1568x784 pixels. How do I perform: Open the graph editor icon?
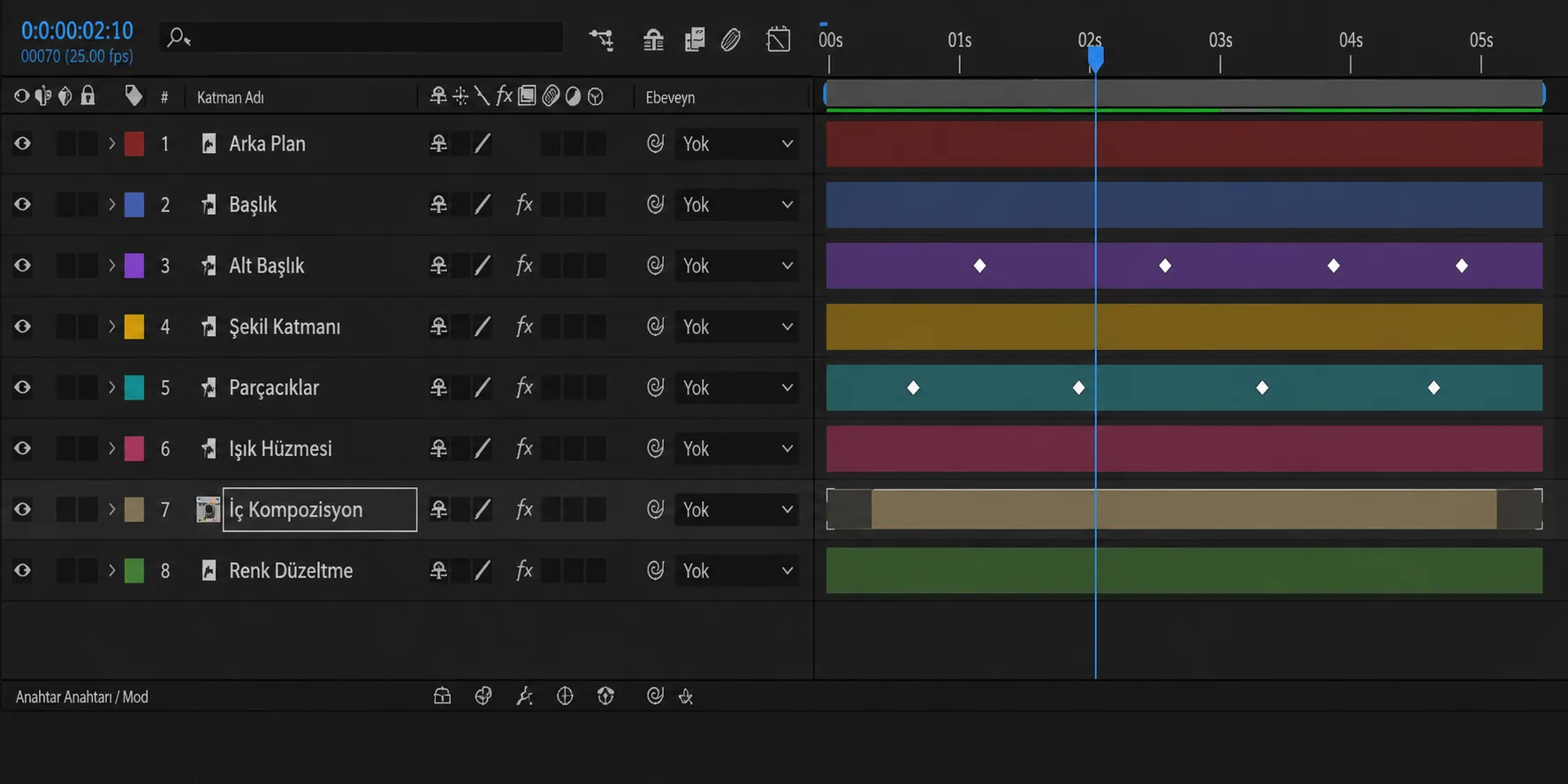[x=779, y=40]
